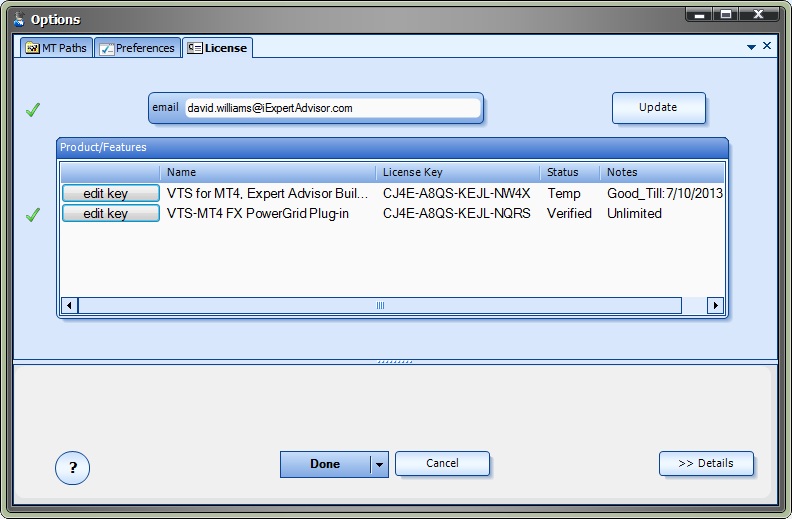The width and height of the screenshot is (792, 519).
Task: Click the Options window app icon
Action: [19, 19]
